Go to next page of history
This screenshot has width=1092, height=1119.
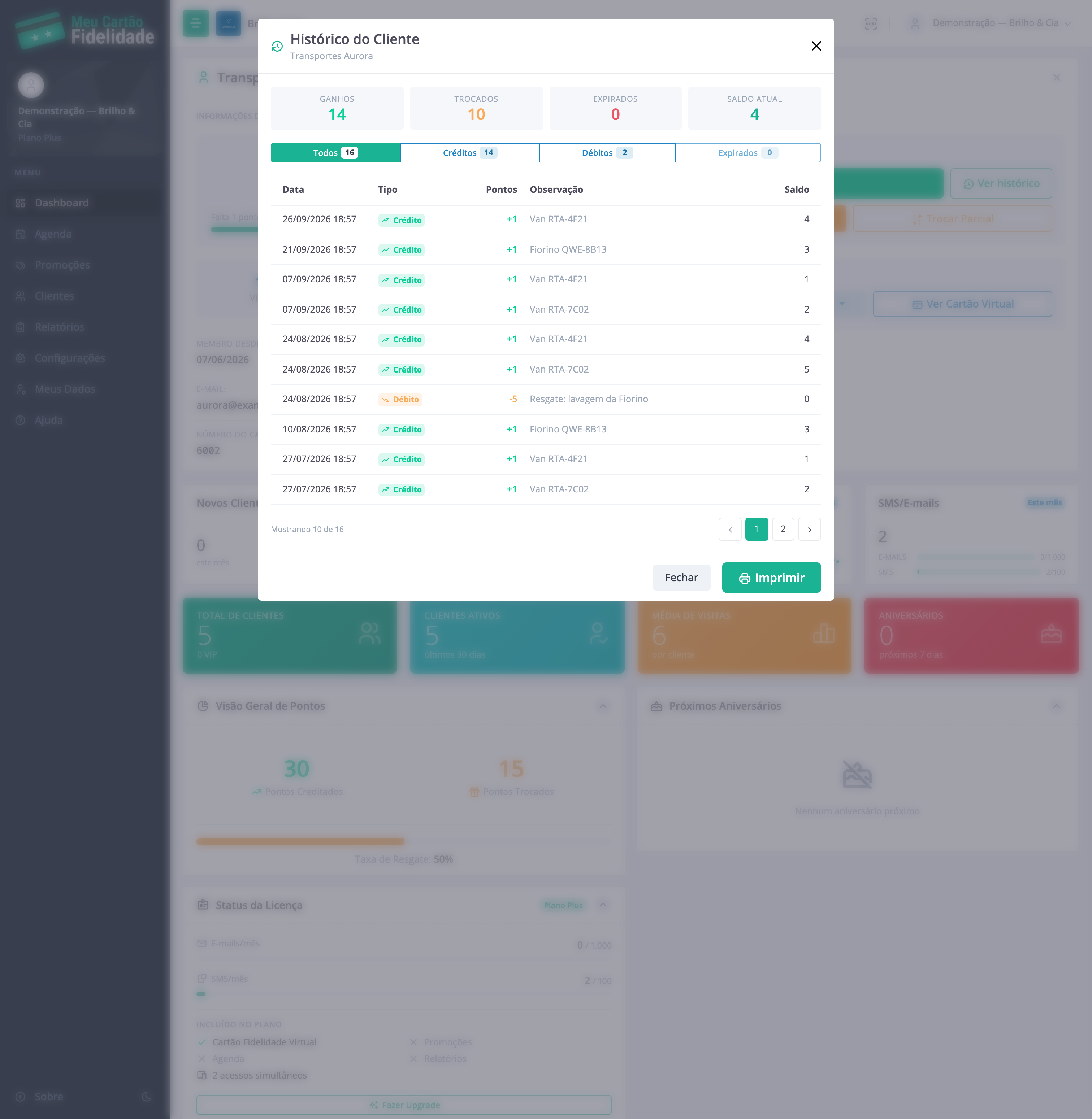coord(809,529)
